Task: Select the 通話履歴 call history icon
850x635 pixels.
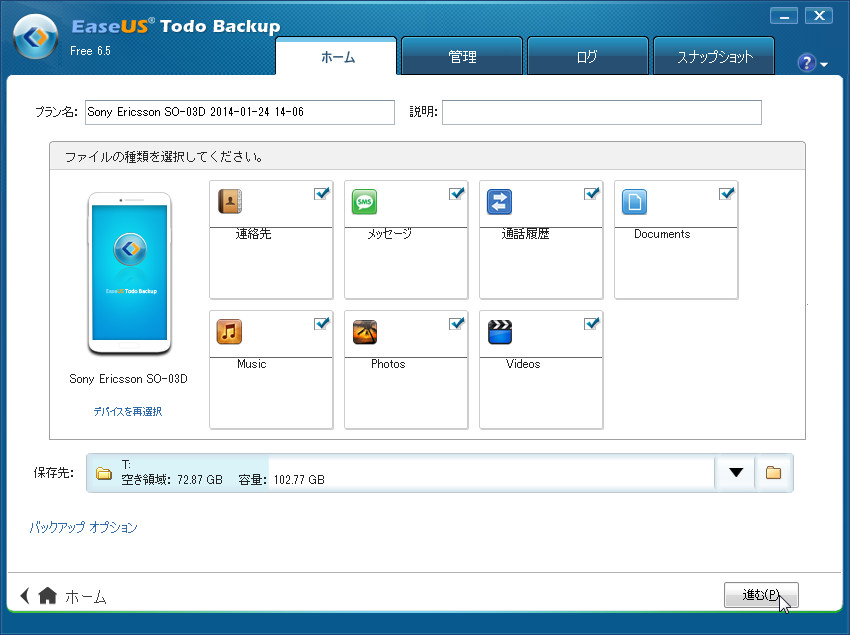Action: (x=498, y=201)
